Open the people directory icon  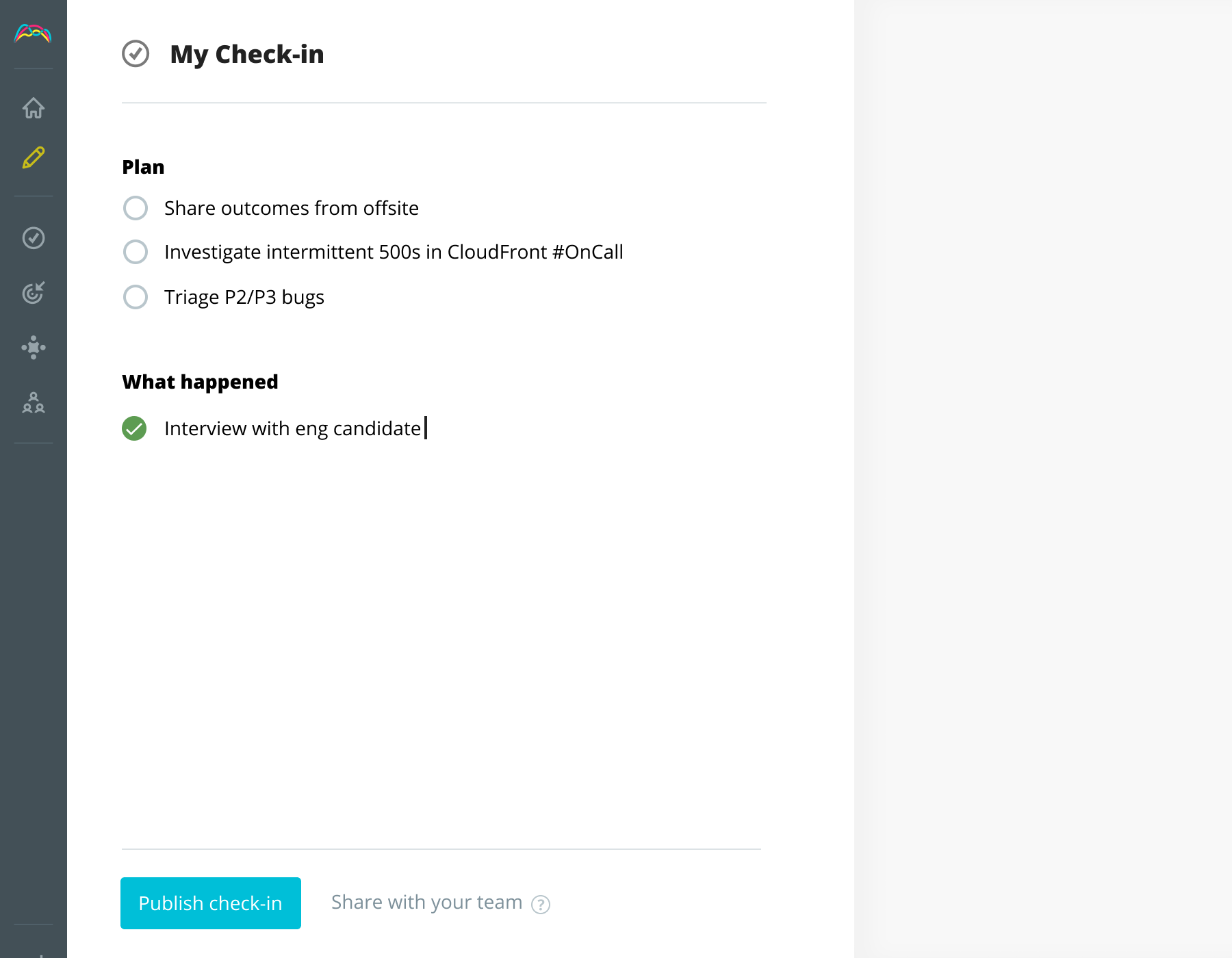(33, 404)
